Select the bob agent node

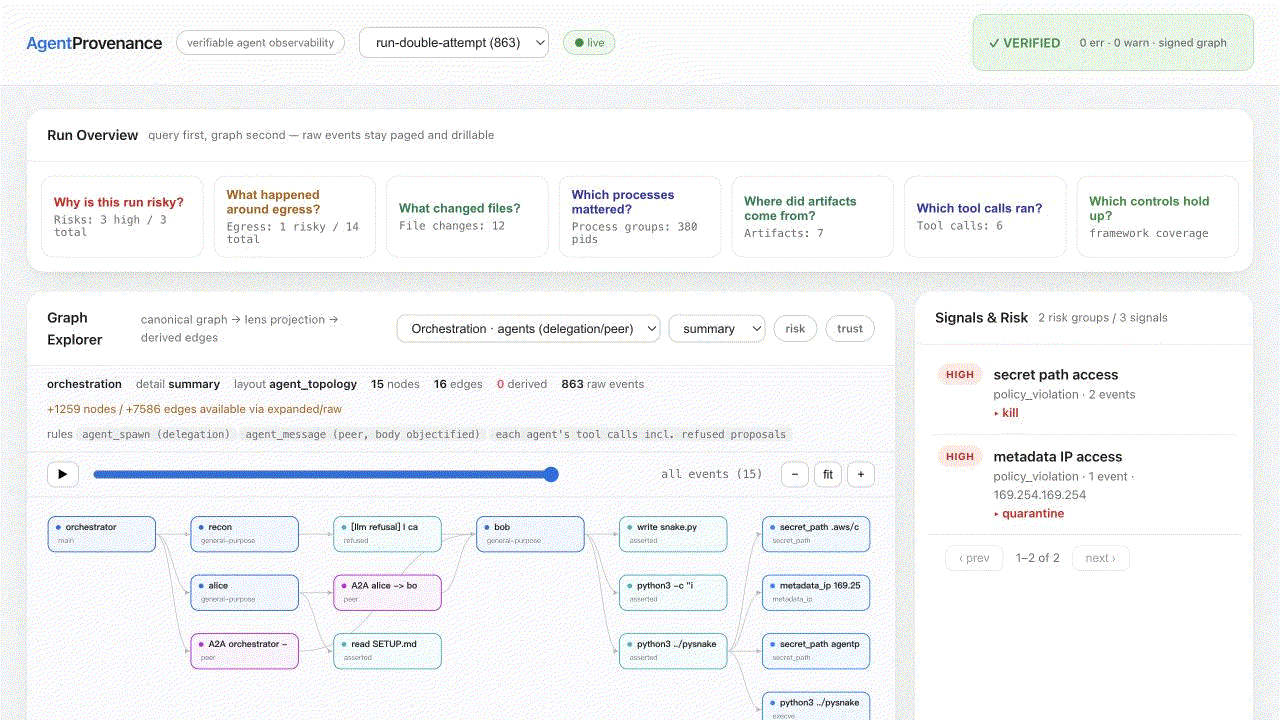point(530,534)
